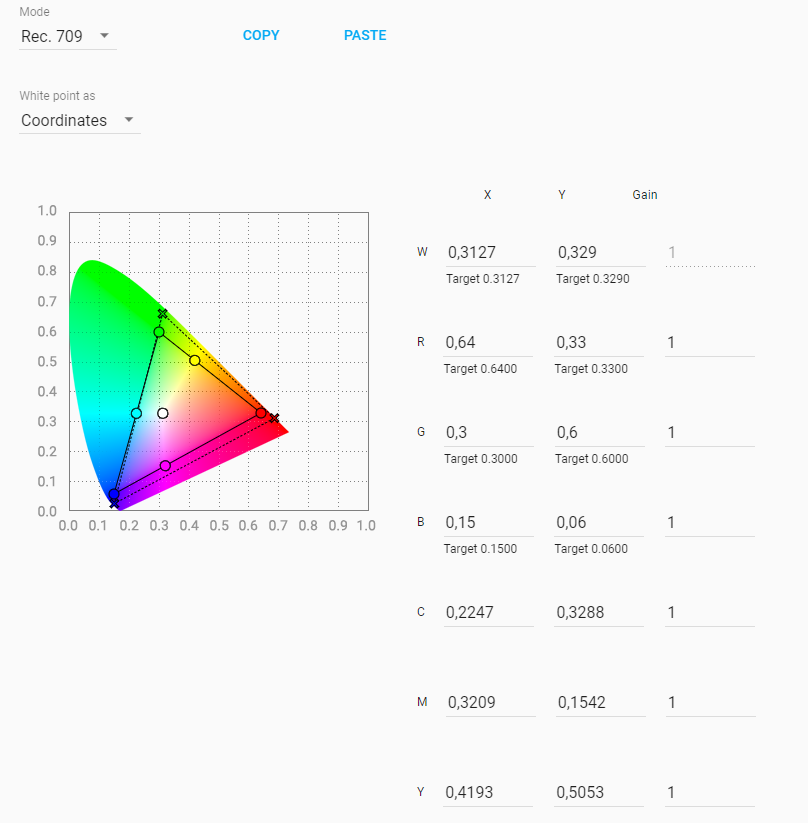The width and height of the screenshot is (808, 823).
Task: Click the Y column header above the fields
Action: tap(562, 195)
